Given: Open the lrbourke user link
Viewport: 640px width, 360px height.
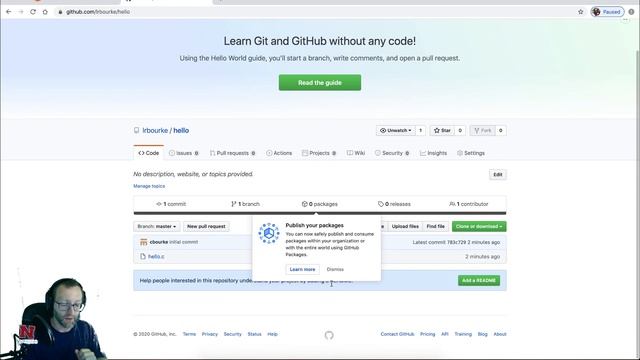Looking at the screenshot, I should pyautogui.click(x=155, y=130).
